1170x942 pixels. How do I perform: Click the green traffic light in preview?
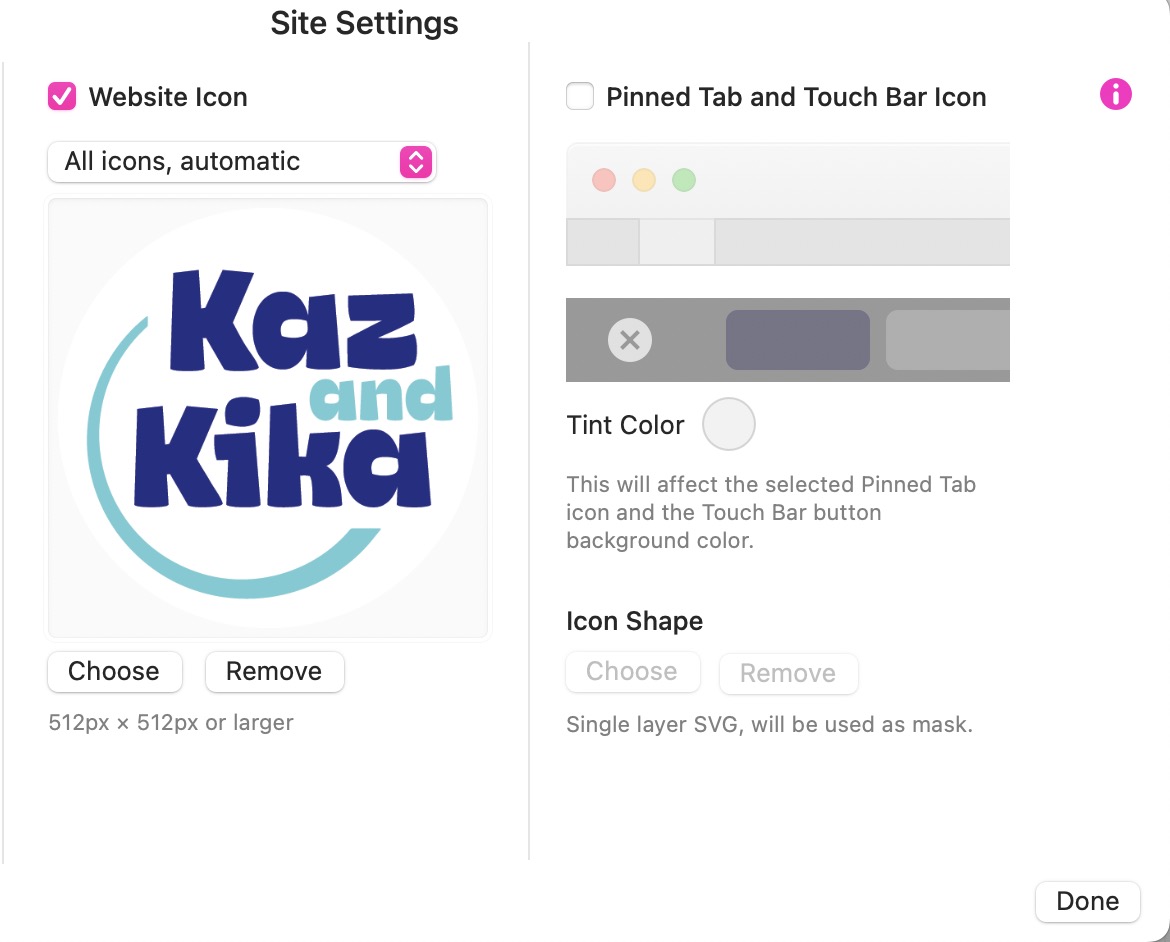pos(683,180)
